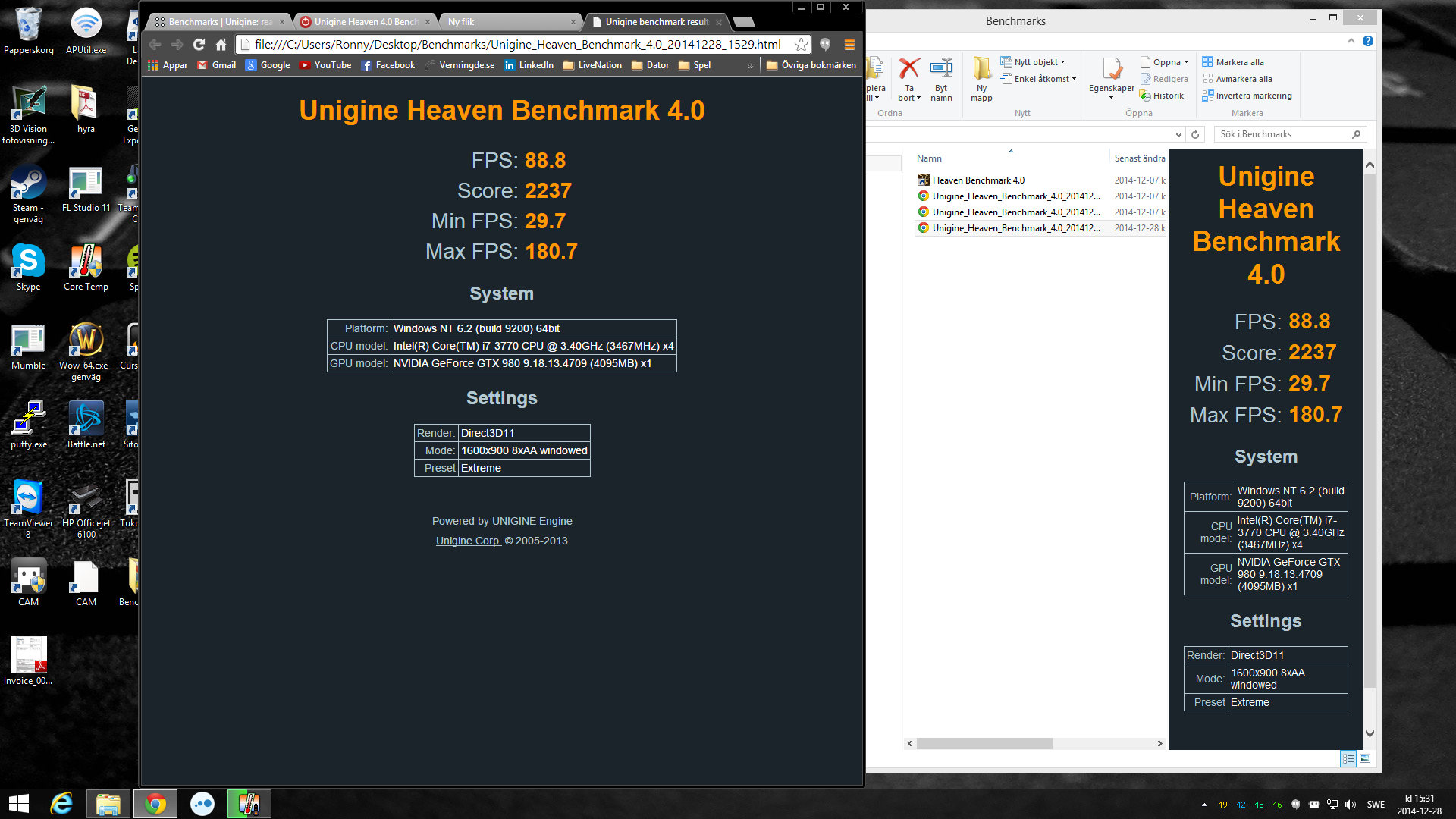Launch Skype from desktop icon
This screenshot has width=1456, height=819.
(29, 268)
